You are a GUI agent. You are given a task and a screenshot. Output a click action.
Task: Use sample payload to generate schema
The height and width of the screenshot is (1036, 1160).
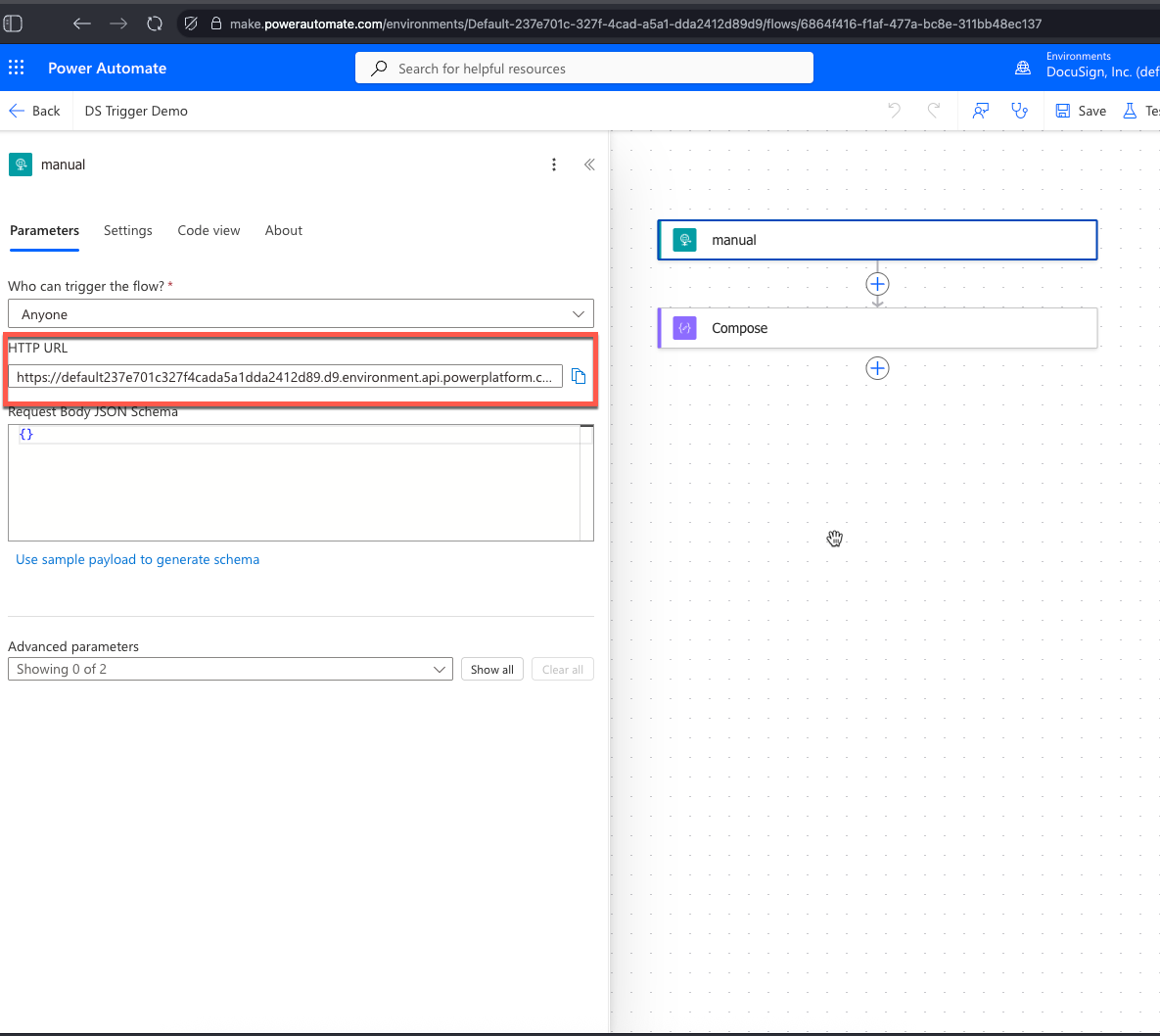point(137,559)
